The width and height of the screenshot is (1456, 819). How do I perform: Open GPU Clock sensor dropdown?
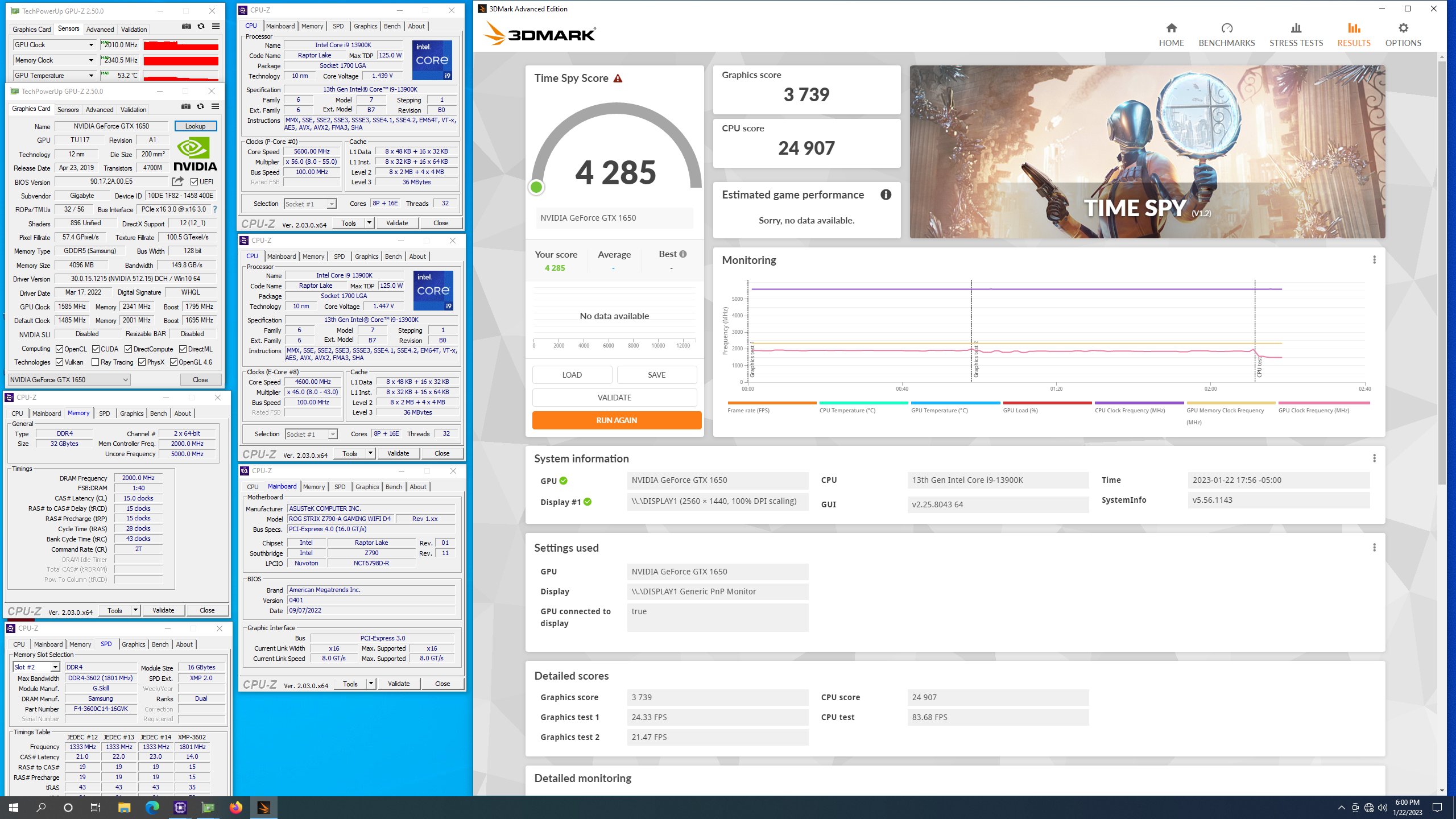90,45
